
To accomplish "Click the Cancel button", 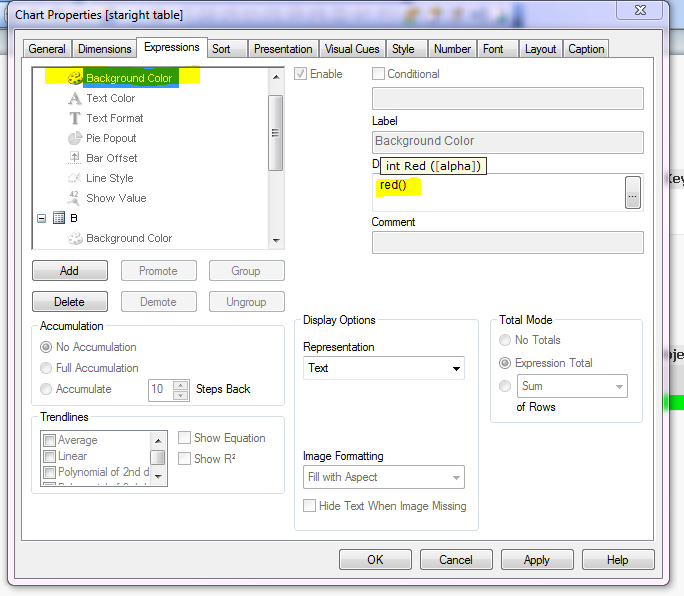I will tap(456, 559).
